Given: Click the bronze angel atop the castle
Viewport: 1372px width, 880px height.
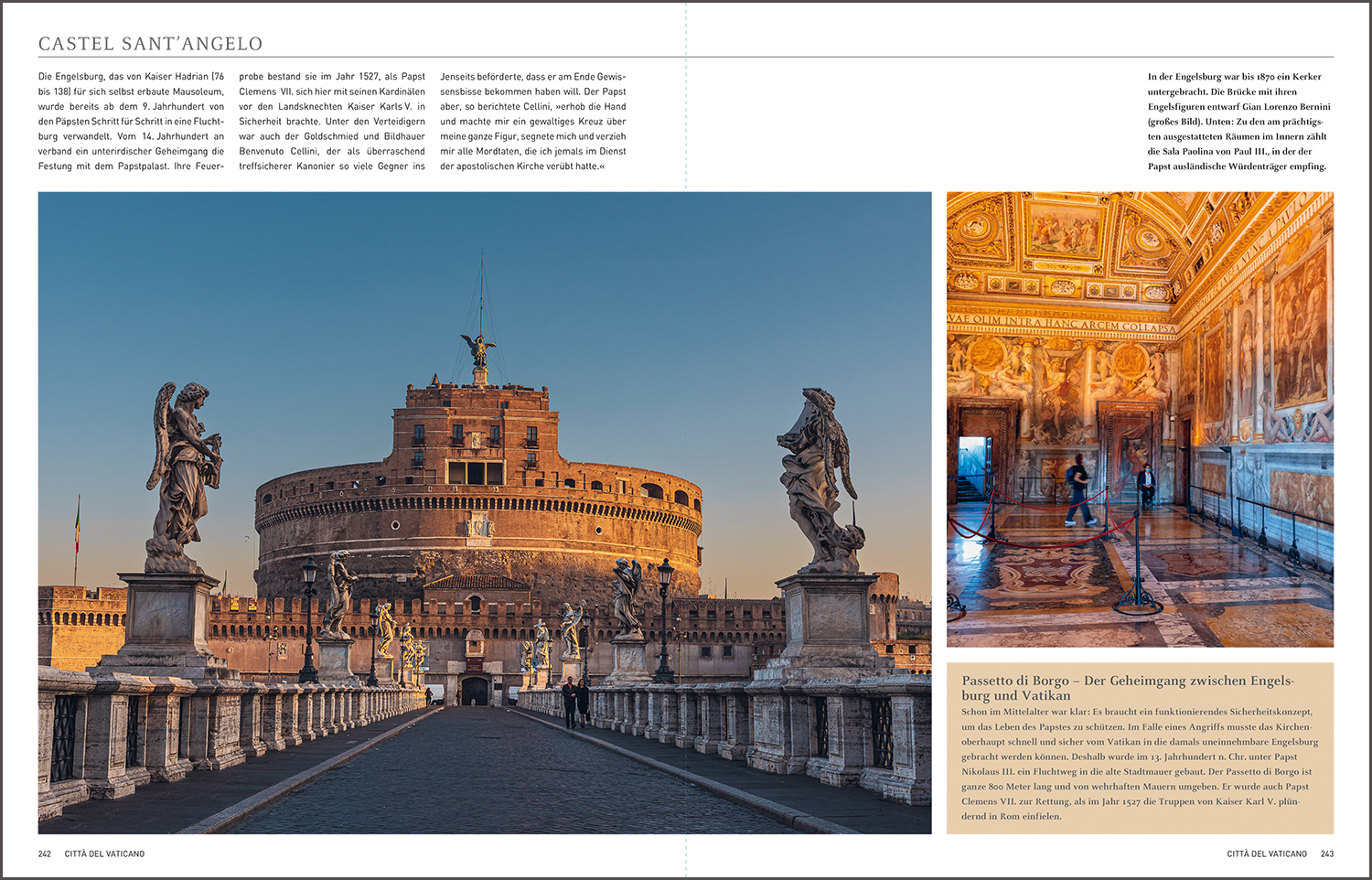Looking at the screenshot, I should [478, 349].
